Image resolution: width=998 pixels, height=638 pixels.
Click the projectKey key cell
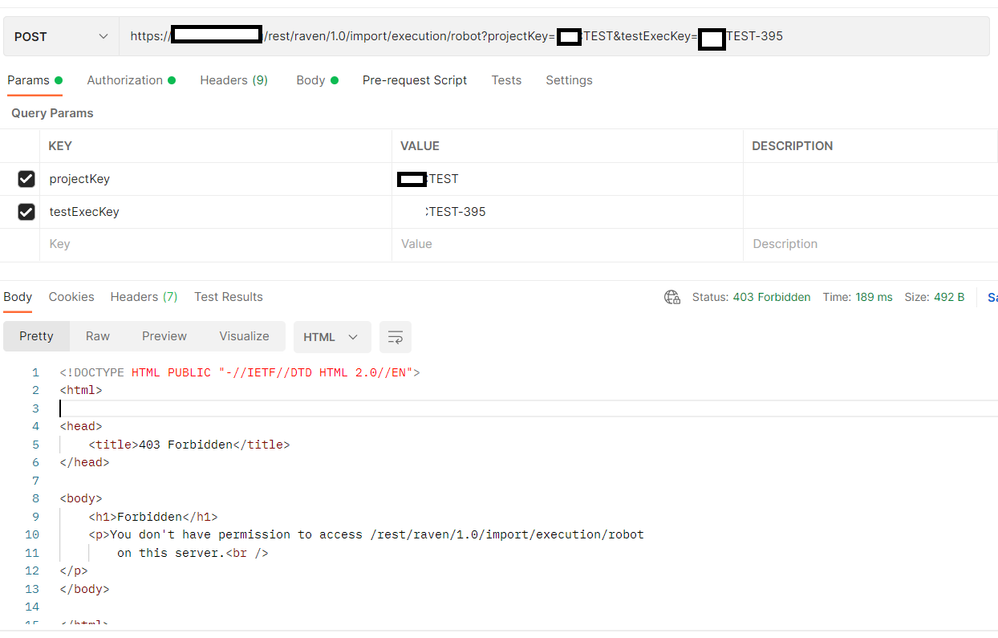pyautogui.click(x=216, y=179)
